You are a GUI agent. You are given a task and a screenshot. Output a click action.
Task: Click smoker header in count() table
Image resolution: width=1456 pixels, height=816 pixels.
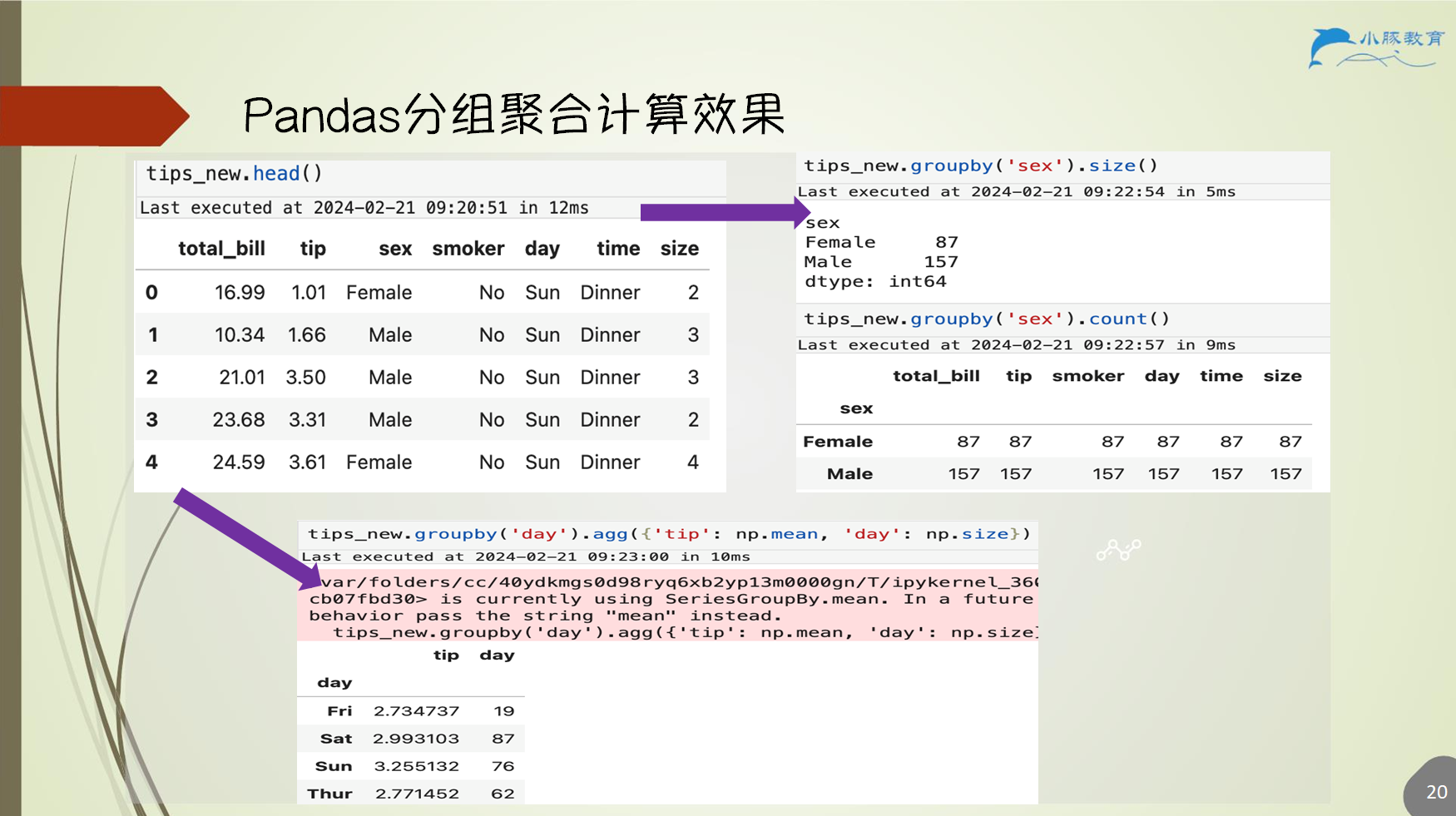[1088, 376]
